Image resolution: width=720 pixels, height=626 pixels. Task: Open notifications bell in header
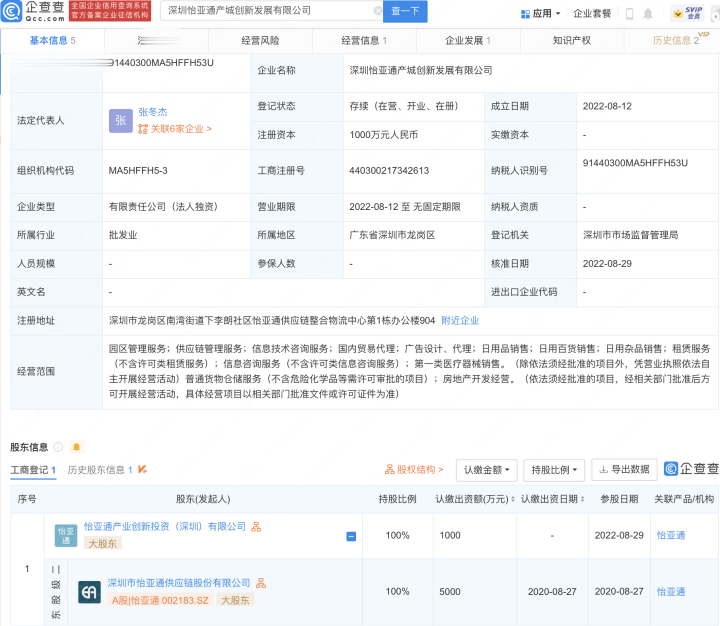(x=648, y=14)
